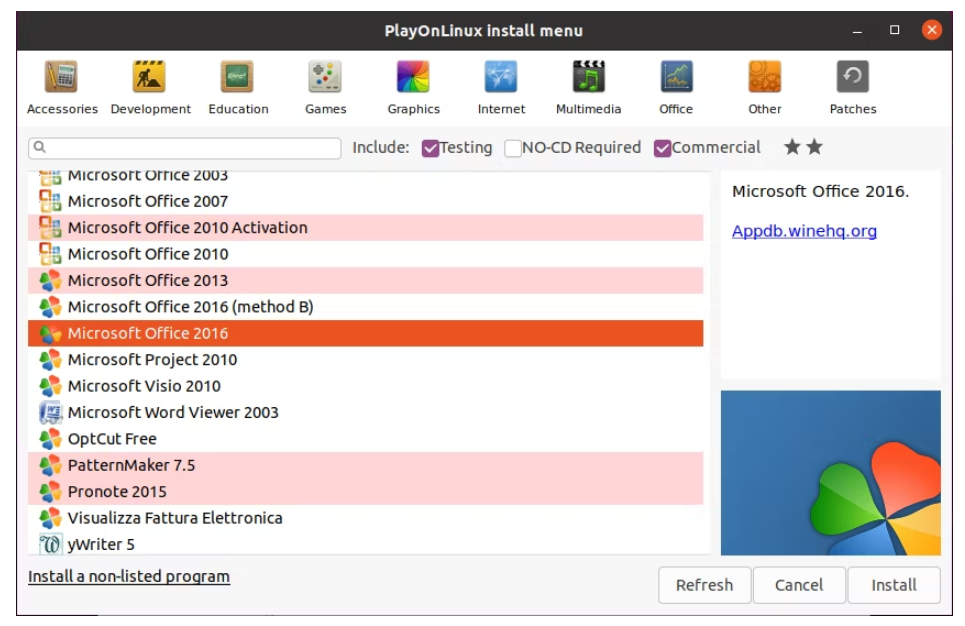
Task: Select PatternMaker 7.5 entry
Action: coord(366,465)
